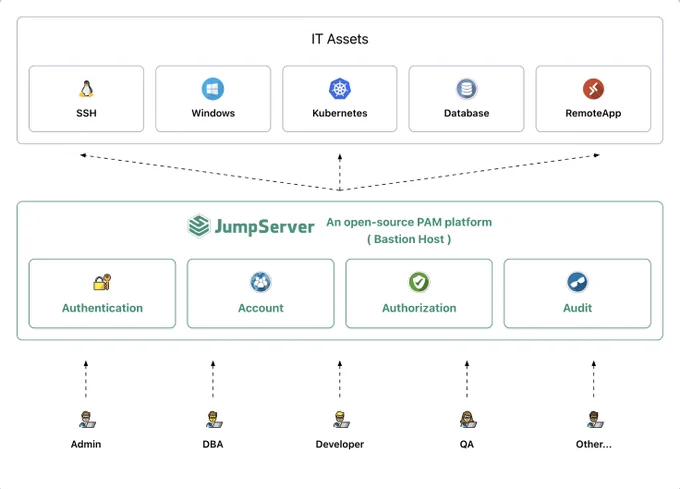Screen dimensions: 680x489
Task: Click the Kubernetes helm wheel icon
Action: (x=340, y=89)
